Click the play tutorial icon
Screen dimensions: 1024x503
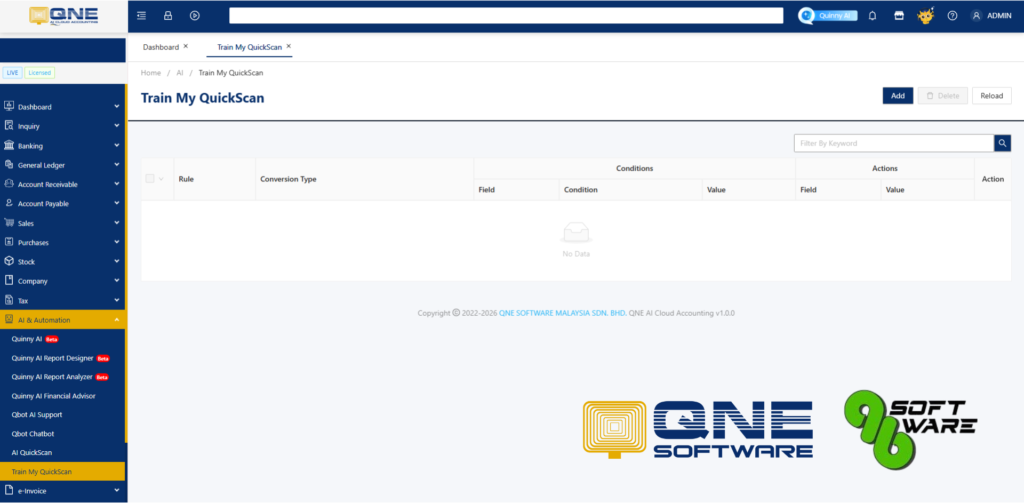pos(194,16)
